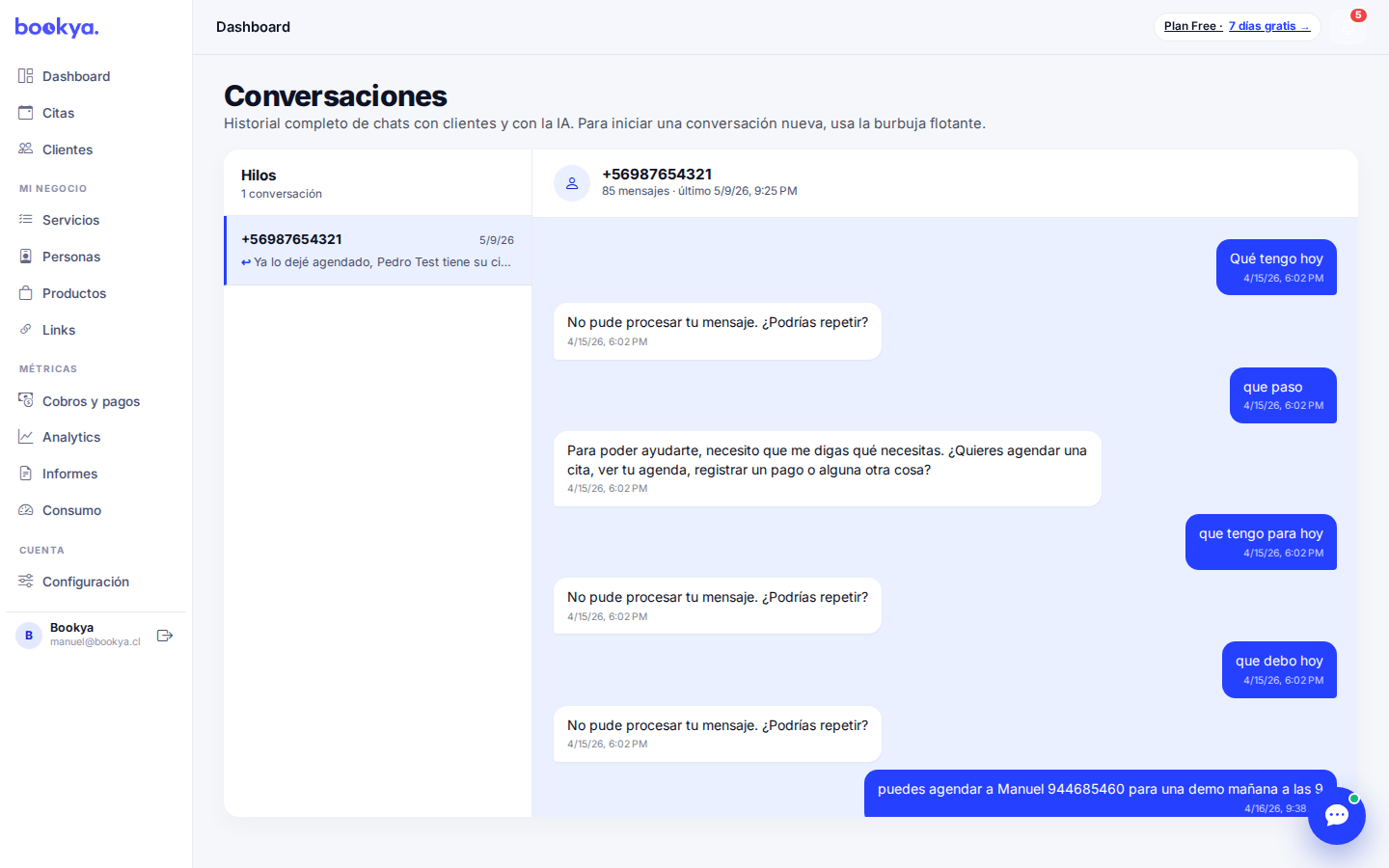This screenshot has height=868, width=1389.
Task: Select the 'Qué tengo hoy' message
Action: point(1276,267)
